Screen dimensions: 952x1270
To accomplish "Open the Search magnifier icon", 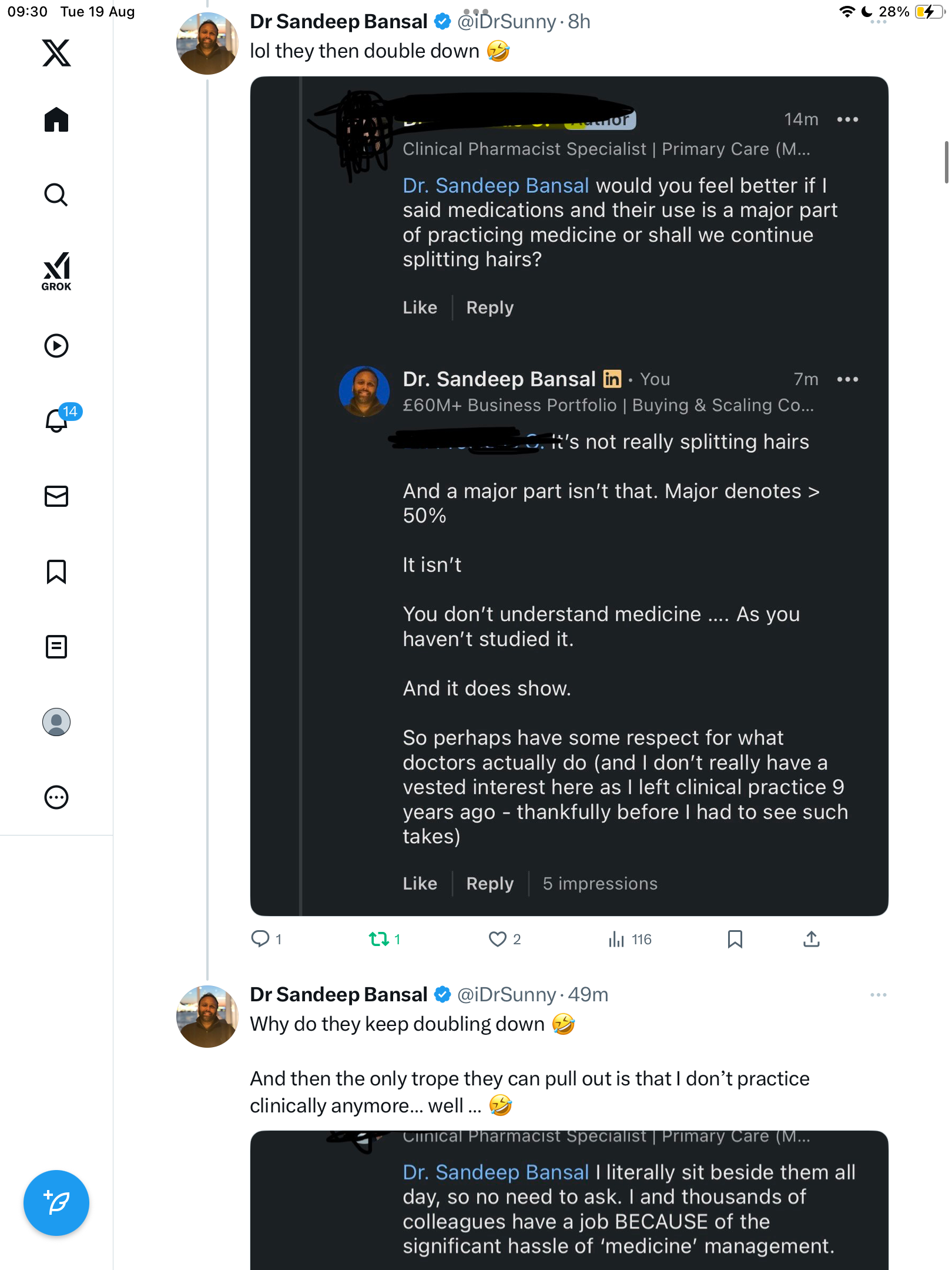I will click(x=56, y=195).
